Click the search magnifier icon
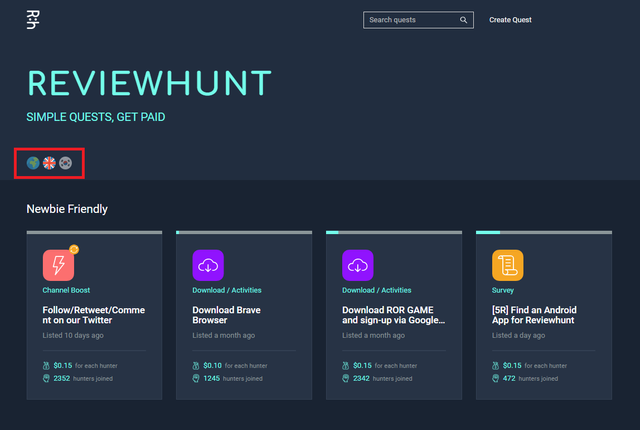The image size is (640, 430). pos(463,20)
